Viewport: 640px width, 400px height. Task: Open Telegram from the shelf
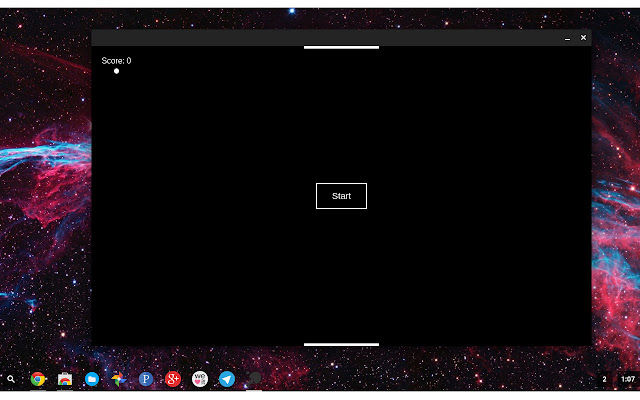(x=227, y=379)
